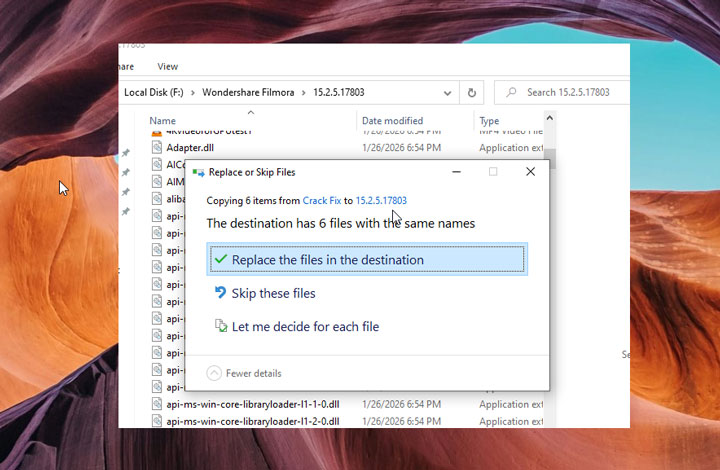Click icon of api-ms-win-core-libraryloader-l1-1-0.dll
720x470 pixels.
[x=157, y=404]
